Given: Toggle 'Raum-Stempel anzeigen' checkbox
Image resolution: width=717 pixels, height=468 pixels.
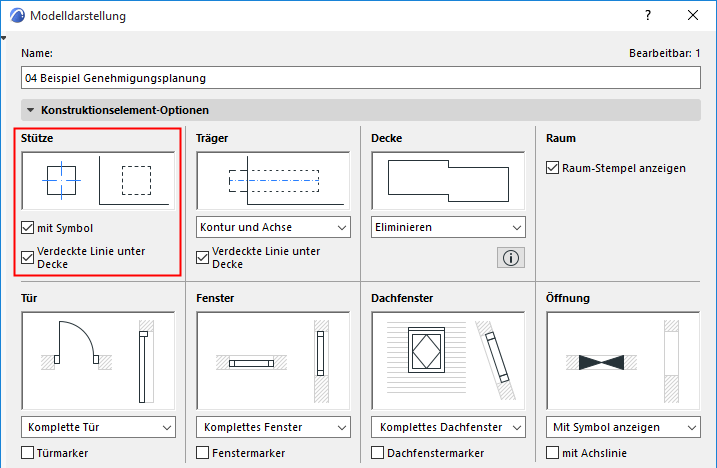Looking at the screenshot, I should [553, 168].
